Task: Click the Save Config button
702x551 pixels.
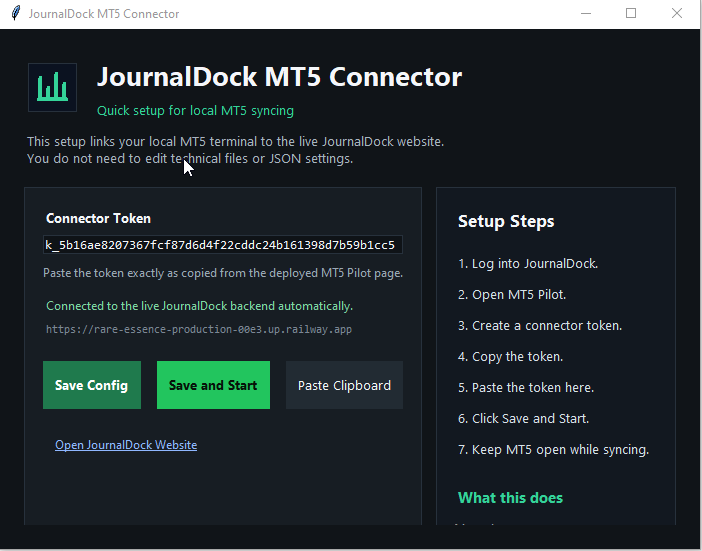Action: [92, 385]
